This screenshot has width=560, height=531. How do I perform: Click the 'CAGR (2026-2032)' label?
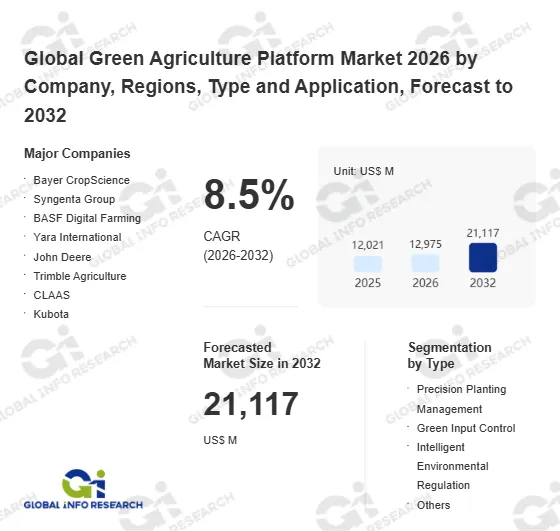coord(238,246)
